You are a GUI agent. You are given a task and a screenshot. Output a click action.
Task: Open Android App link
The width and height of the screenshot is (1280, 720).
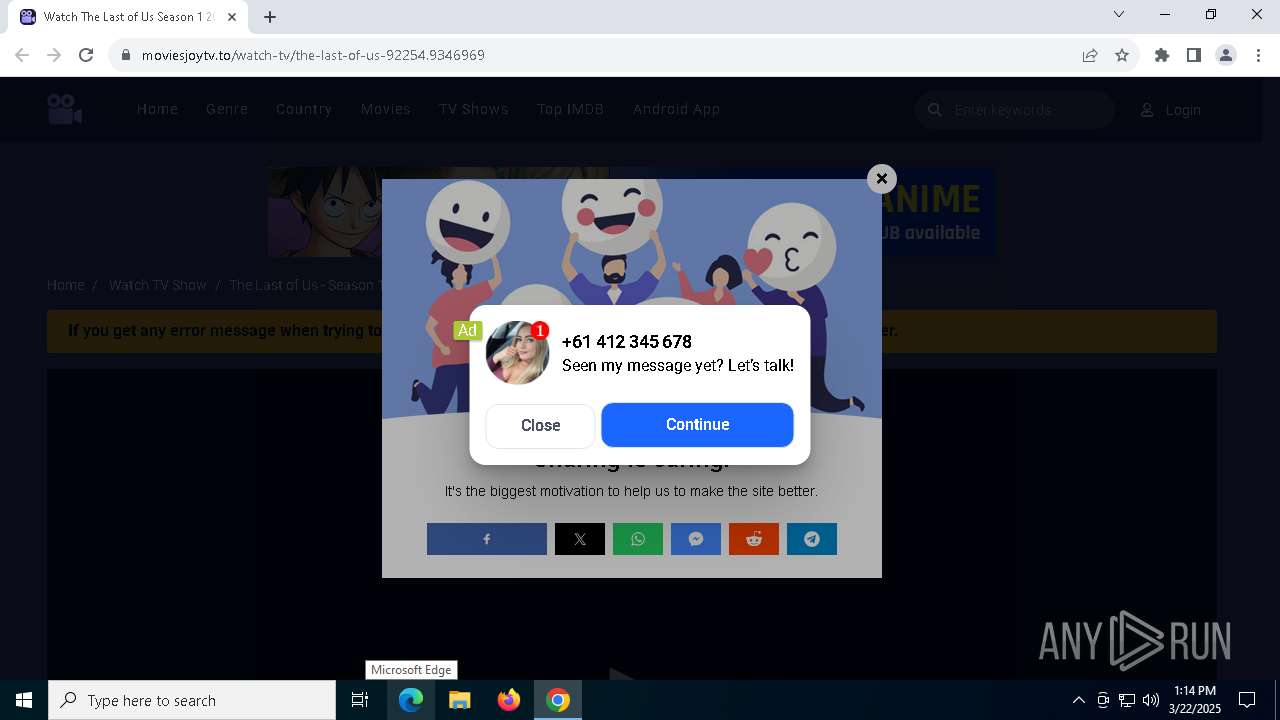pos(676,109)
